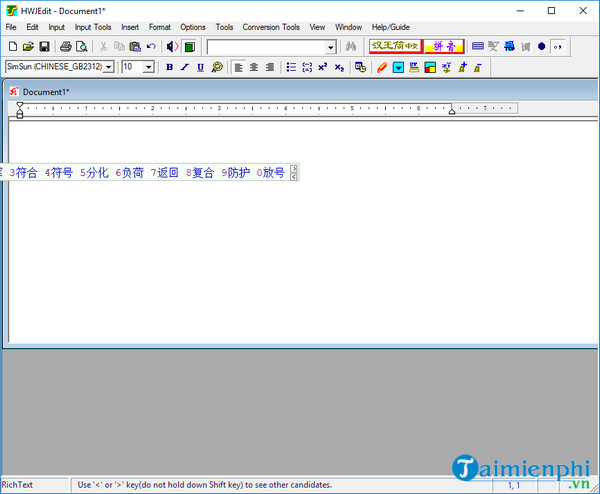The width and height of the screenshot is (600, 494).
Task: Toggle Underline formatting
Action: 201,67
